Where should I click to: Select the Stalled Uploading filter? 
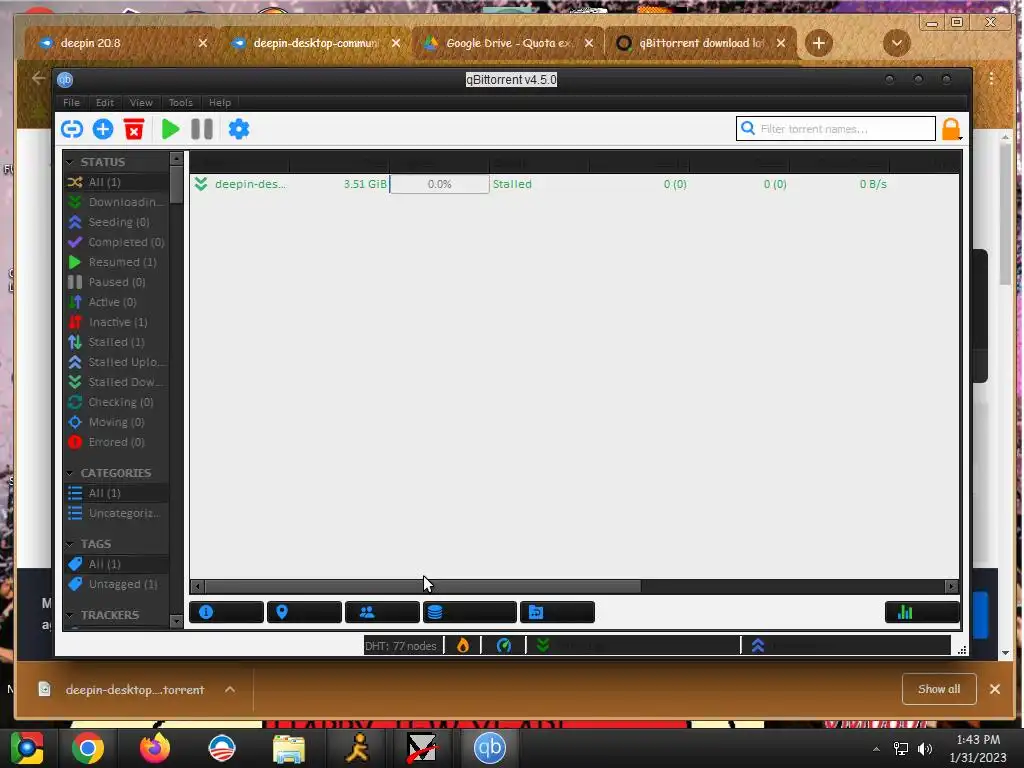click(116, 362)
